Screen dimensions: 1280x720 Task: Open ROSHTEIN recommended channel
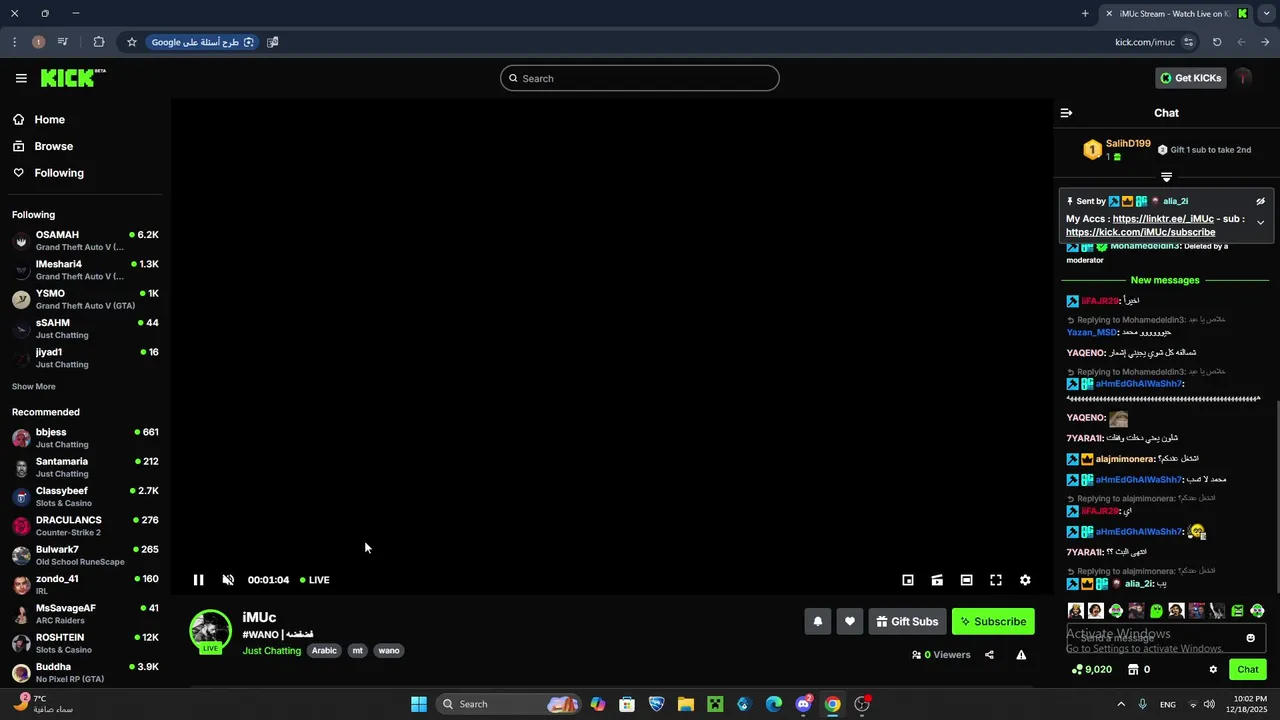(x=85, y=643)
